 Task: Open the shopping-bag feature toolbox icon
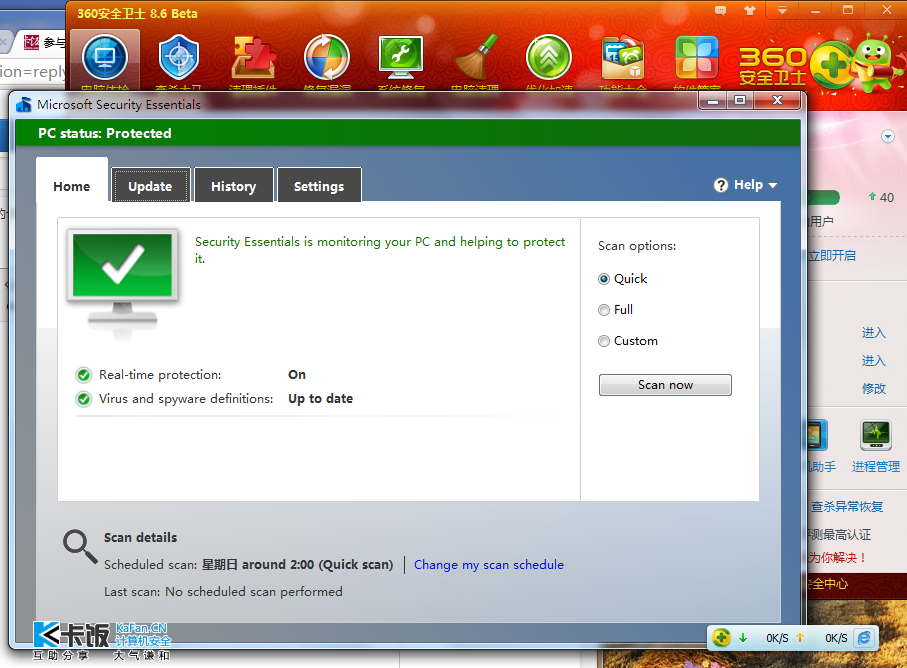(x=623, y=58)
